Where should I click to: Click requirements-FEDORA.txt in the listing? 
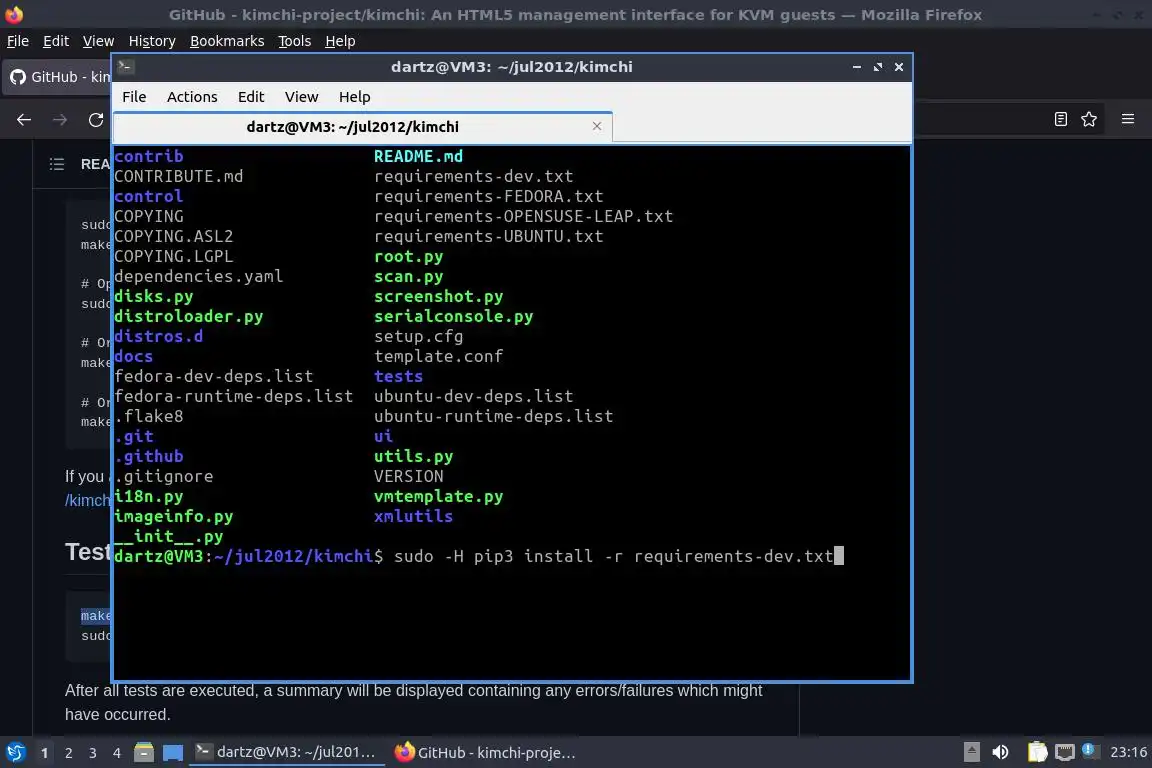coord(488,196)
